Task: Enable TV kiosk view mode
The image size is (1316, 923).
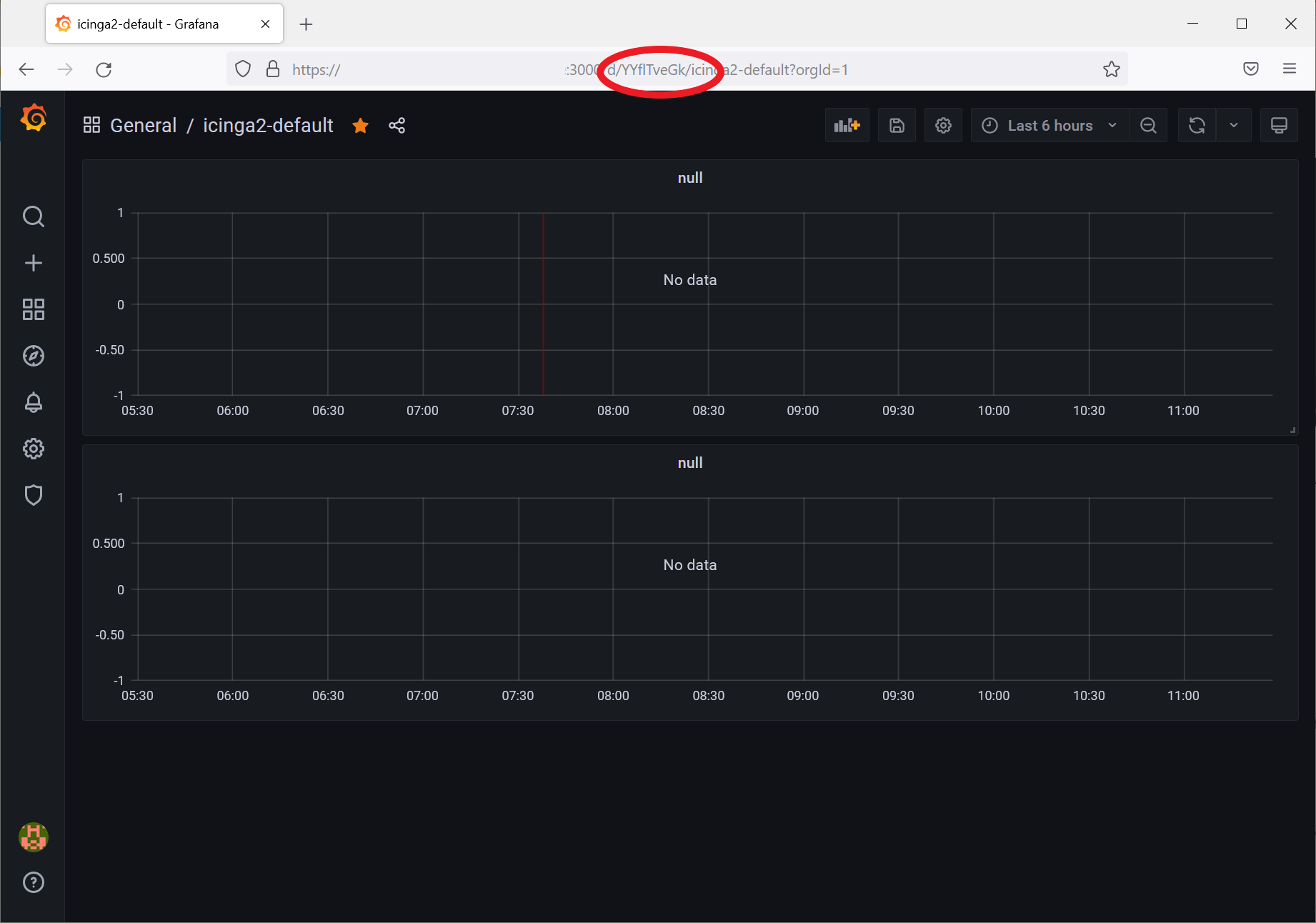Action: point(1279,125)
